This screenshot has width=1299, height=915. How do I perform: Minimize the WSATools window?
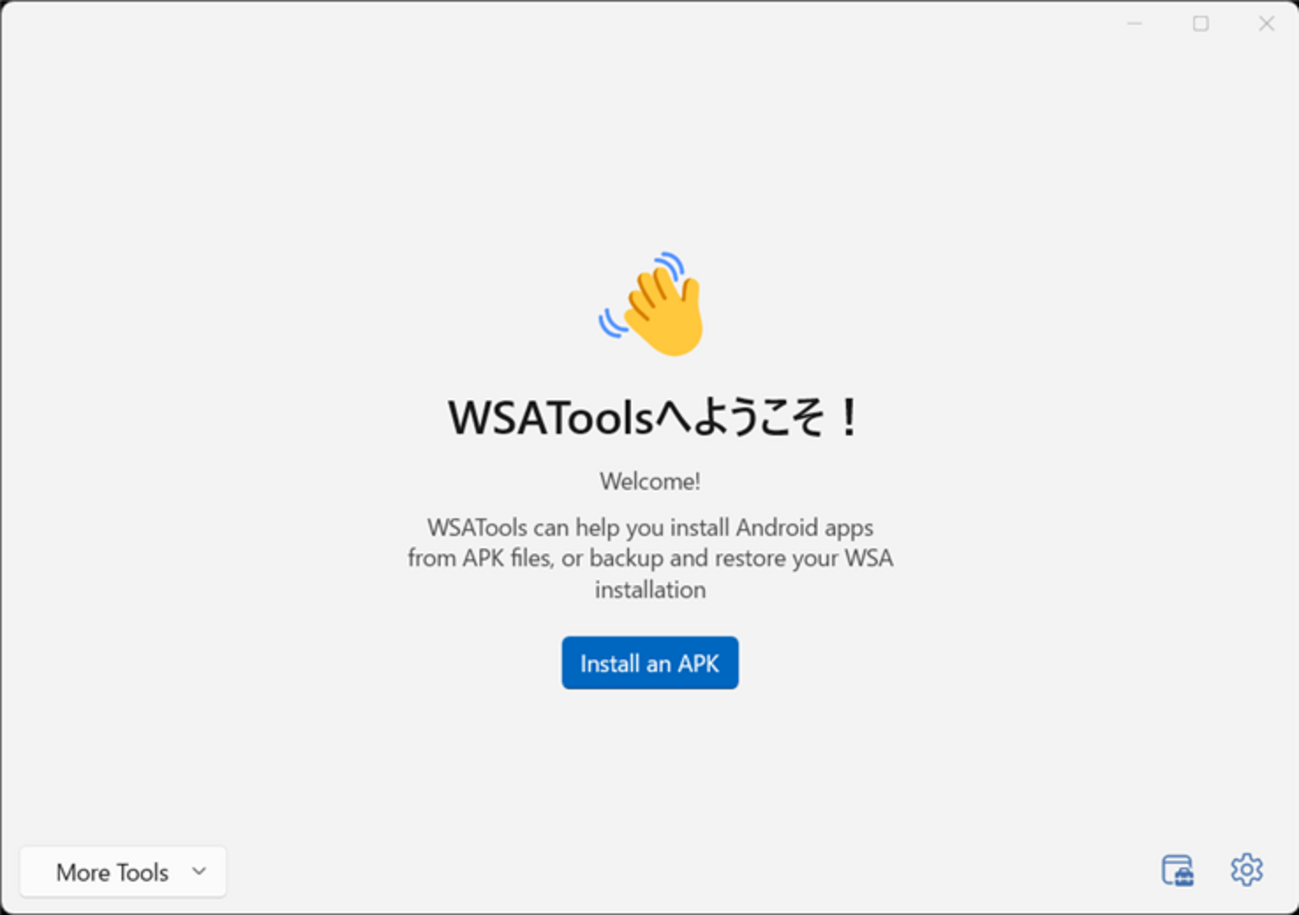1135,23
